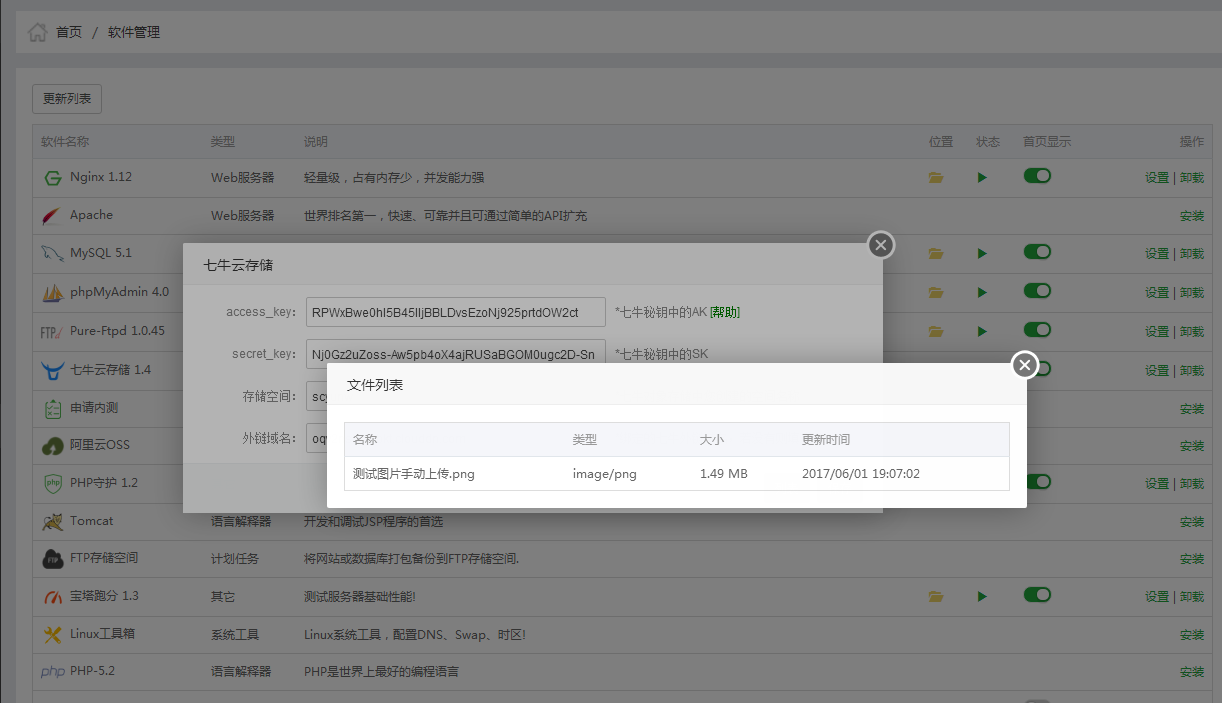
Task: Toggle Pure-Ftpd homepage display switch
Action: point(1037,329)
